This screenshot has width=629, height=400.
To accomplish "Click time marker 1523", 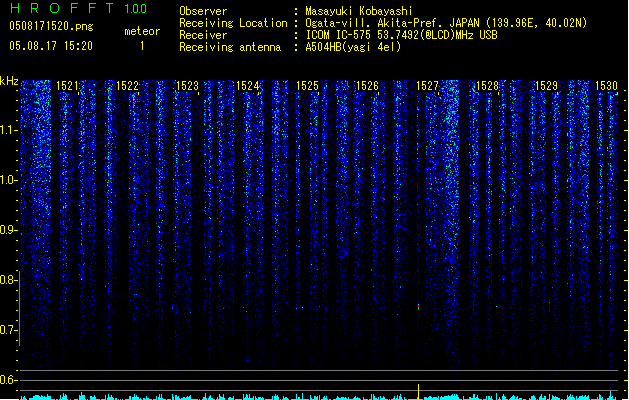I will pyautogui.click(x=187, y=86).
